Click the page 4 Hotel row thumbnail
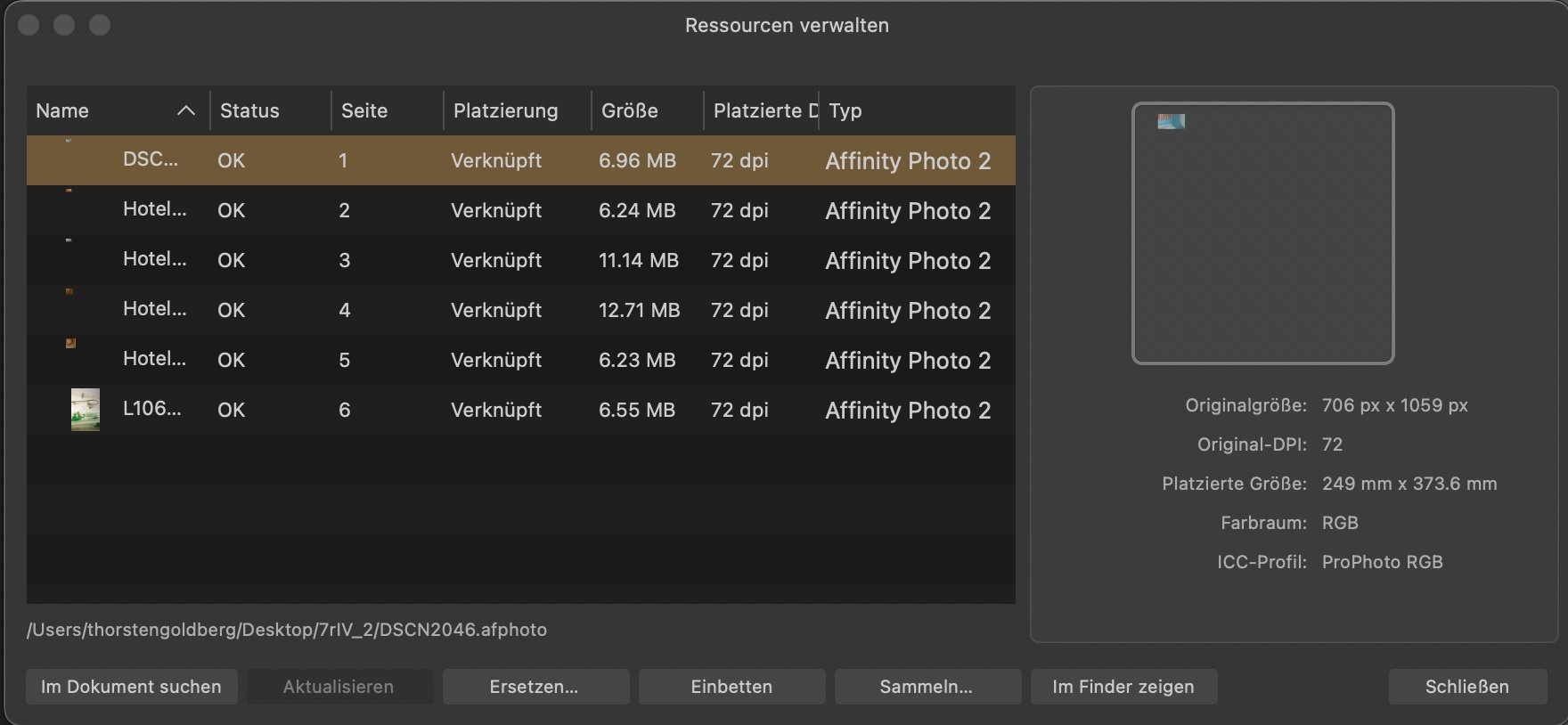The width and height of the screenshot is (1568, 725). point(69,291)
